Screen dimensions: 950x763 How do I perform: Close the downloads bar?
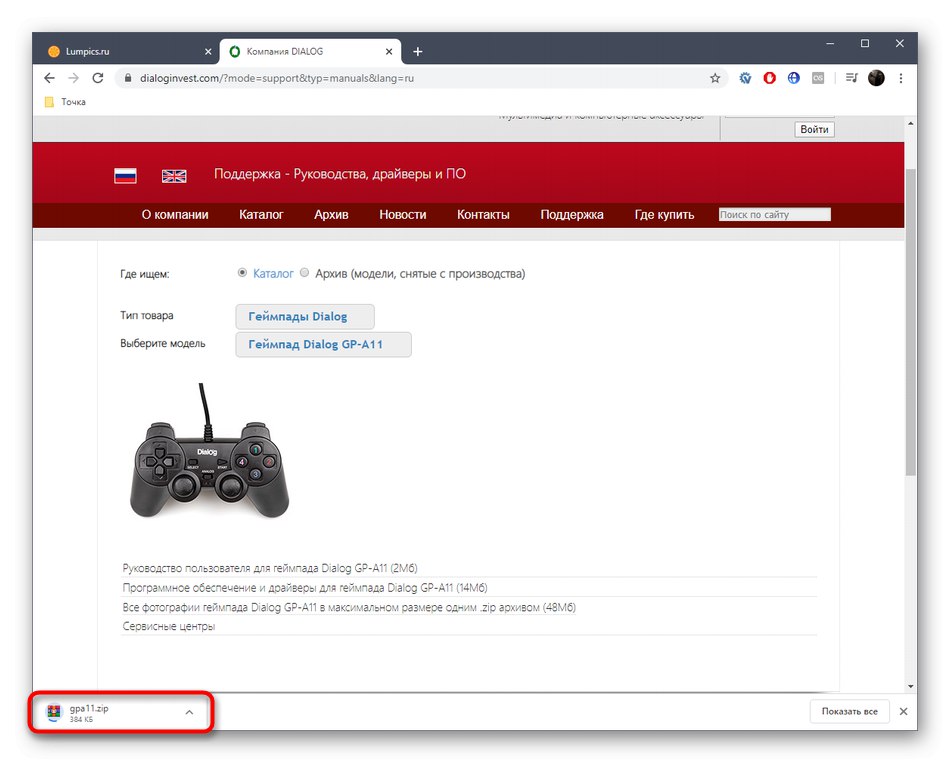[903, 711]
